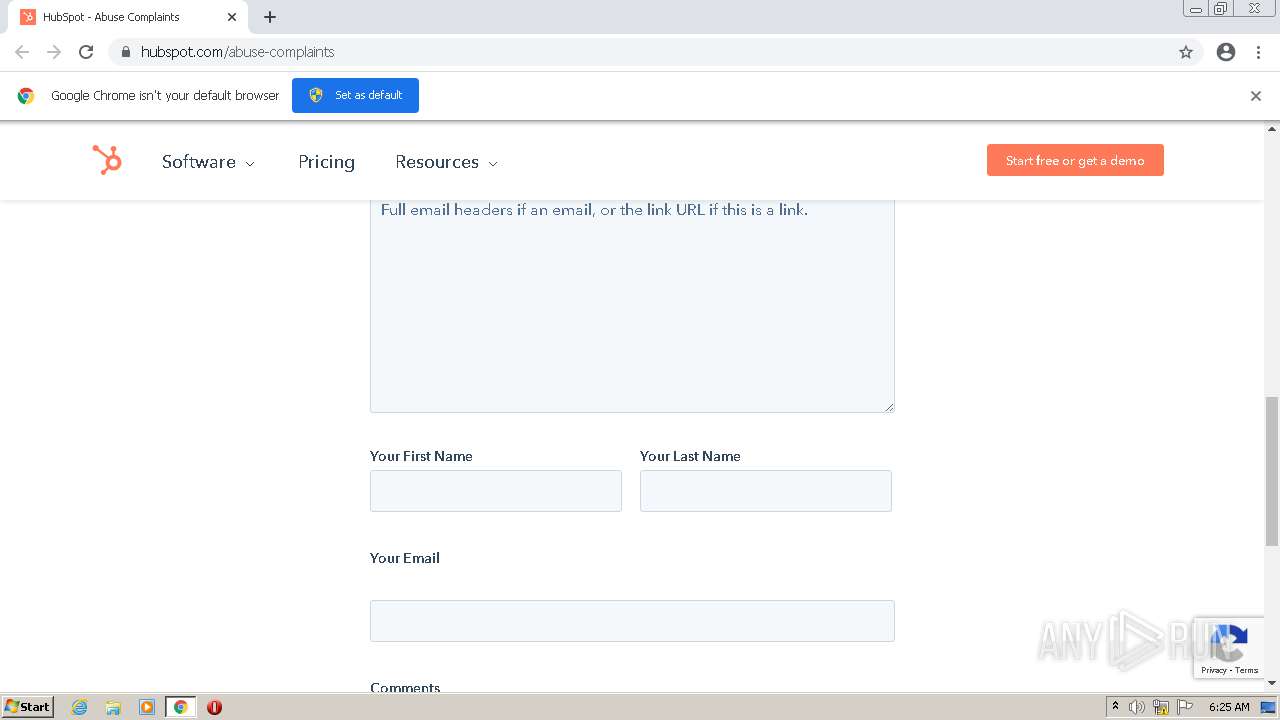Image resolution: width=1280 pixels, height=720 pixels.
Task: Click the reCAPTCHA Terms link
Action: [x=1247, y=670]
